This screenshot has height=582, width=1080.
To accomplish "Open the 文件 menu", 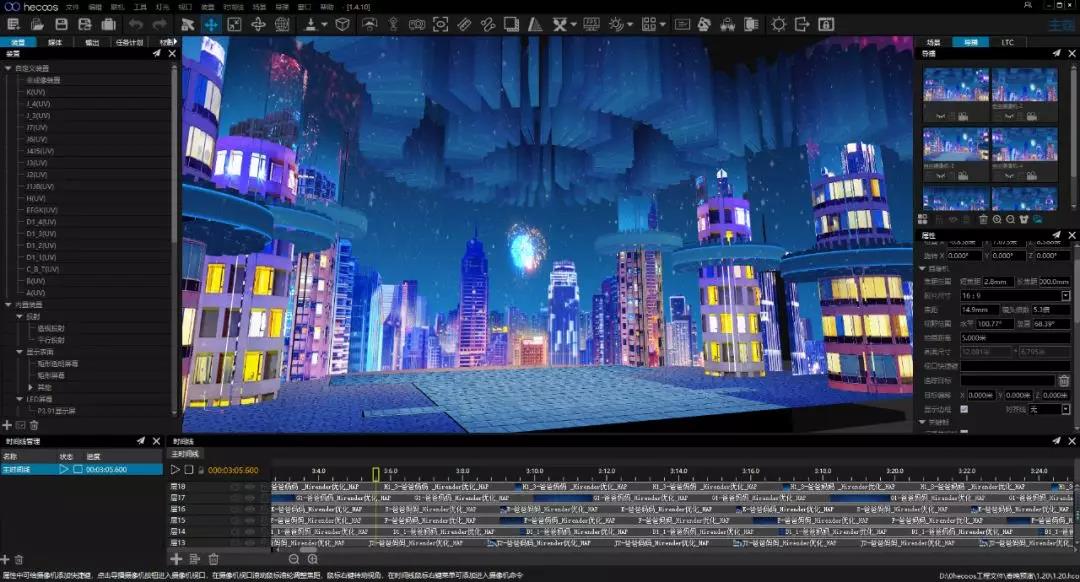I will [72, 7].
